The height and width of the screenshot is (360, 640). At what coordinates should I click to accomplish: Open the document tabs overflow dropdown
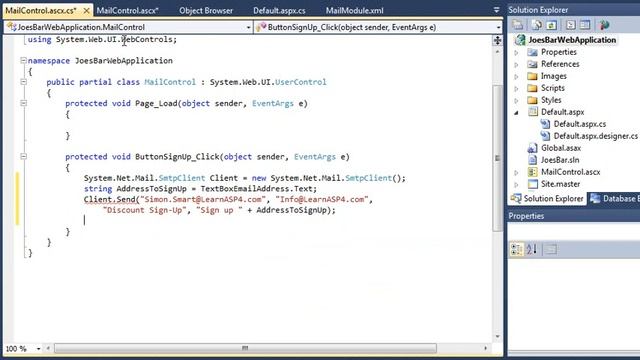[x=496, y=10]
